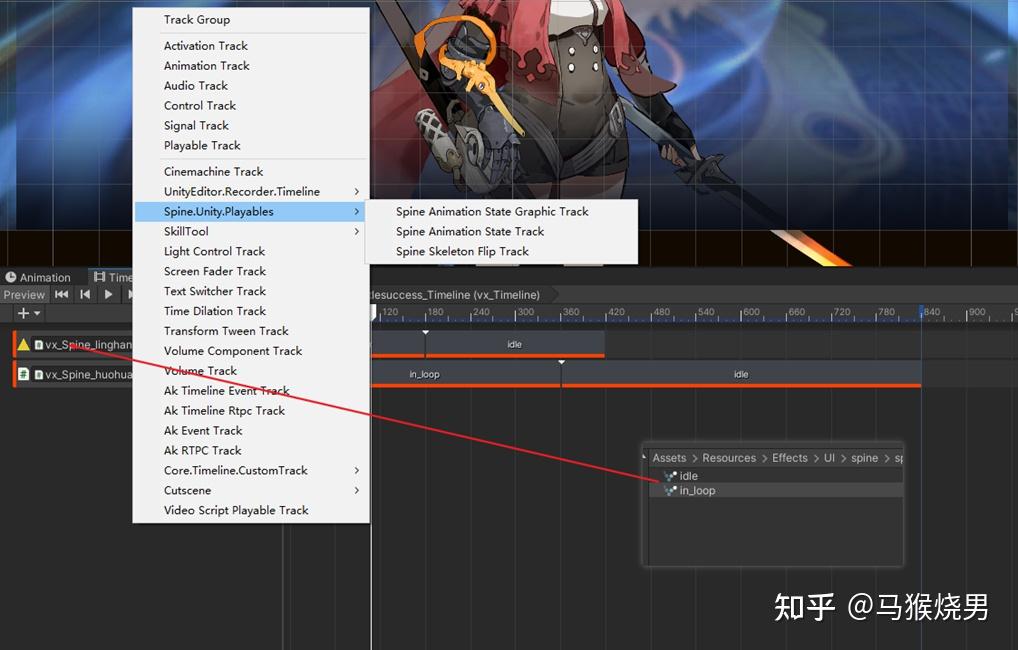Screen dimensions: 1018x650
Task: Click the clip blend marker on second track
Action: 562,362
